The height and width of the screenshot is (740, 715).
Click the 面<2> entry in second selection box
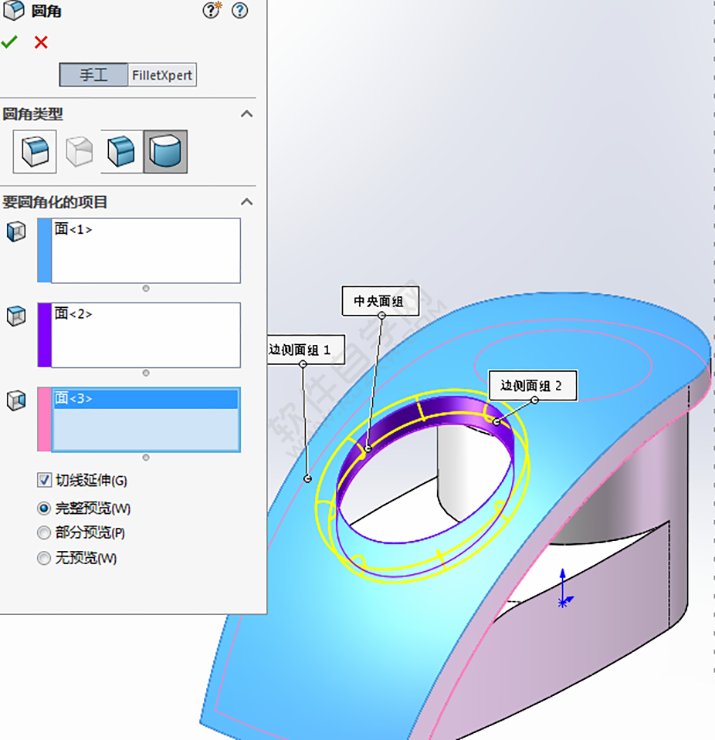73,313
